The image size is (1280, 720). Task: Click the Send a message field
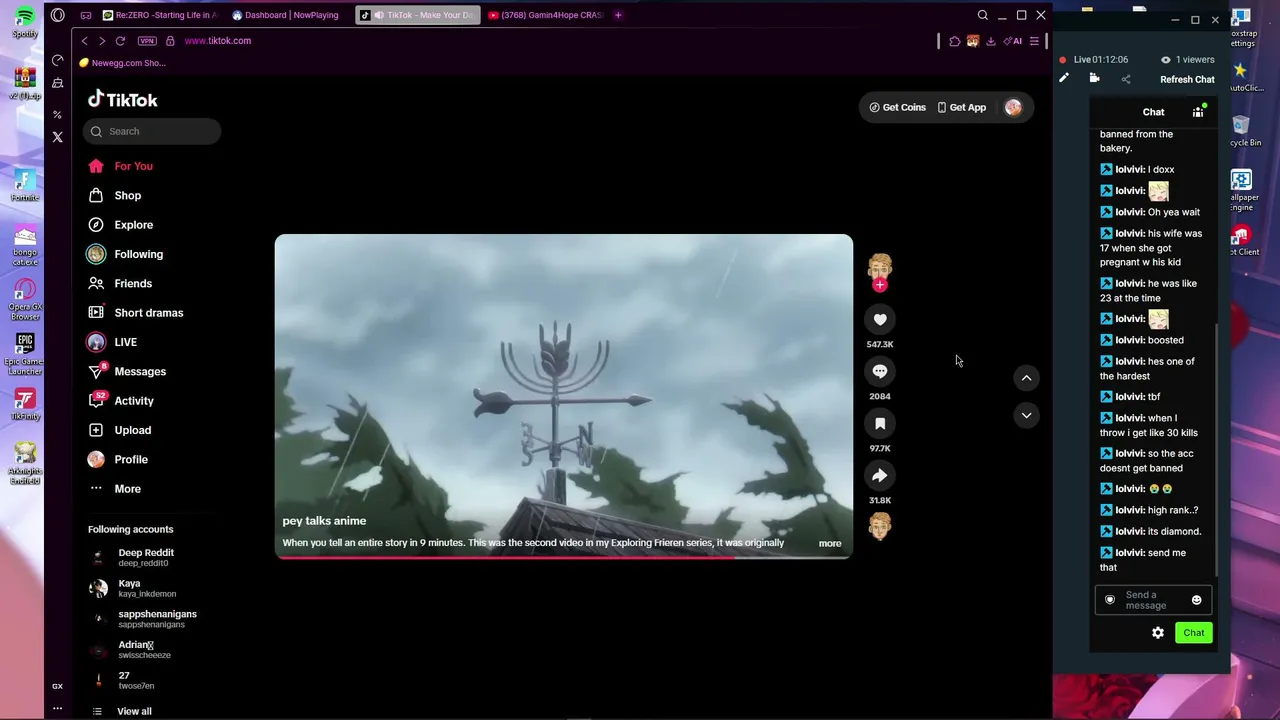coord(1152,600)
